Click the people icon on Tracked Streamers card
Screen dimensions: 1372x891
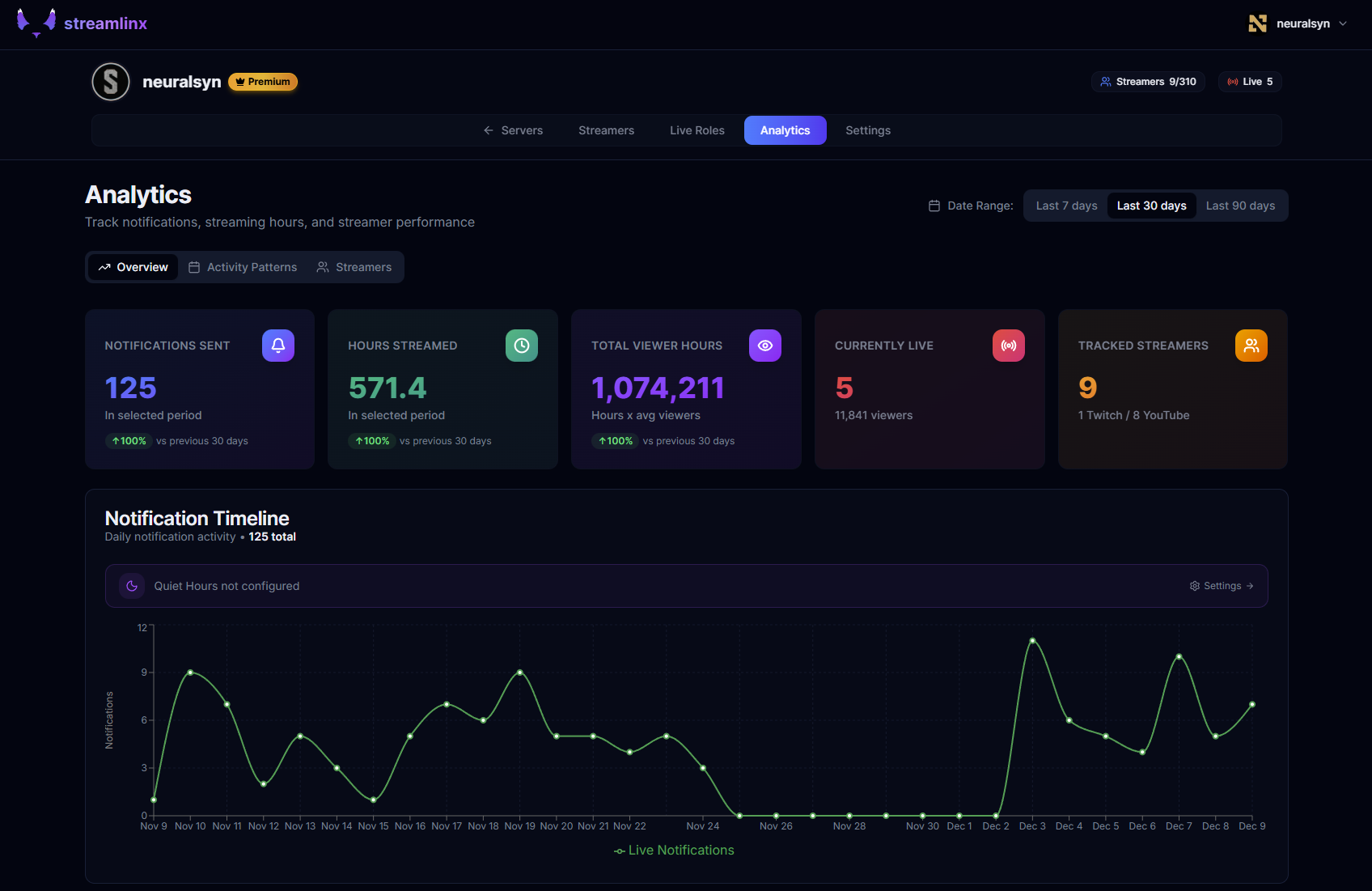click(x=1251, y=346)
